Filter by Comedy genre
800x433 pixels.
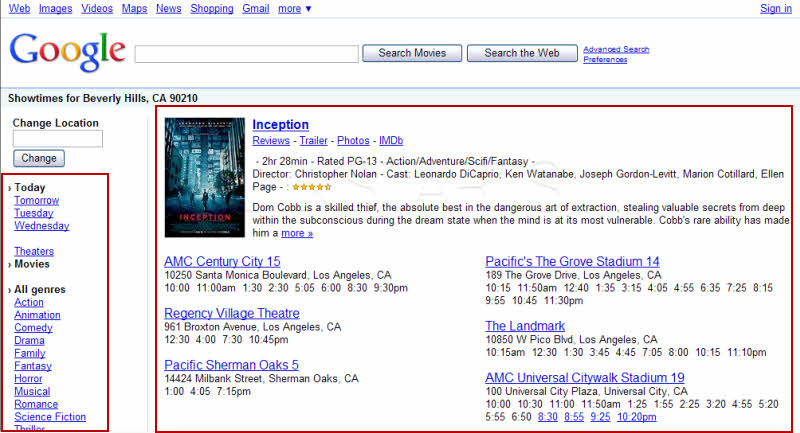point(33,328)
